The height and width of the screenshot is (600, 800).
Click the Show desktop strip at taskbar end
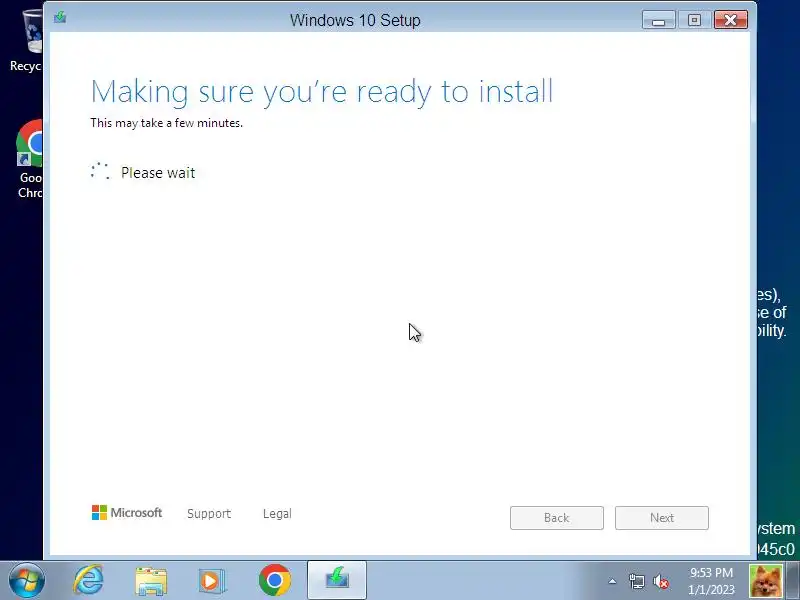coord(793,581)
